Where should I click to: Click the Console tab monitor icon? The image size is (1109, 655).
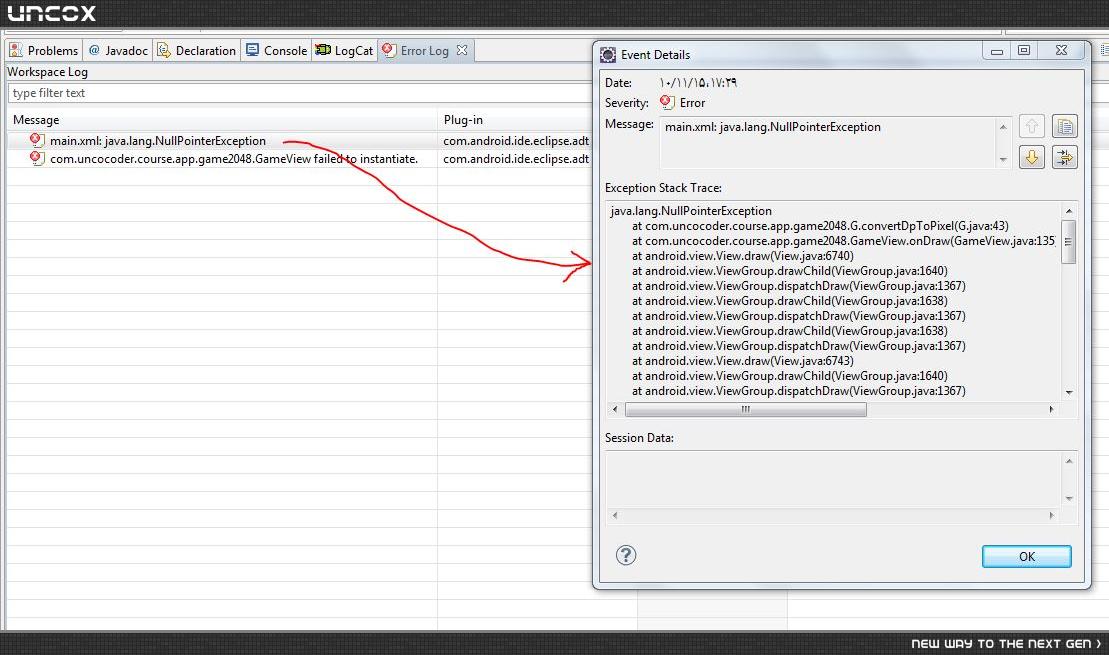tap(252, 50)
